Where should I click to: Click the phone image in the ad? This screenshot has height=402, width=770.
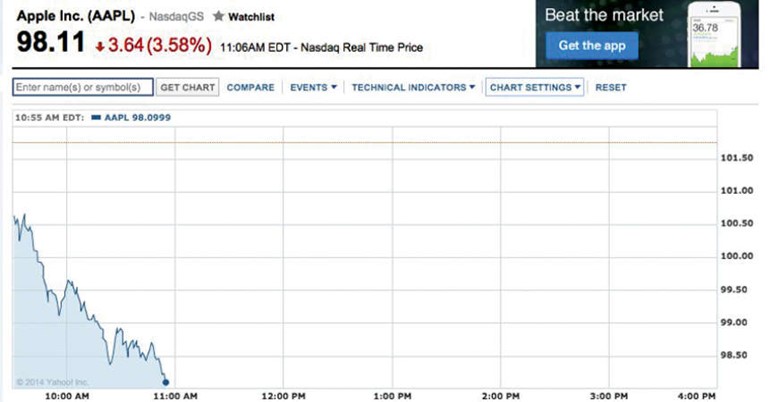point(715,34)
